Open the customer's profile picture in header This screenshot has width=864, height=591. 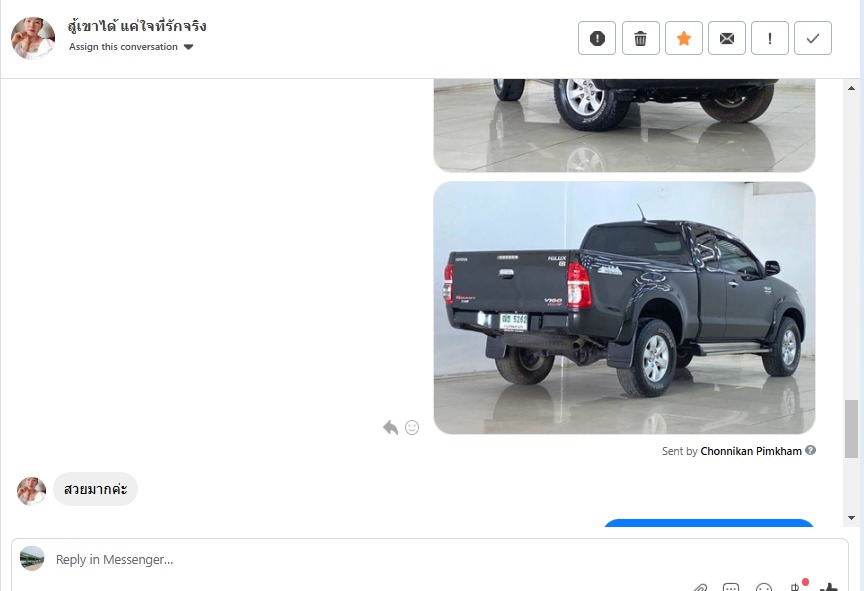[x=33, y=38]
